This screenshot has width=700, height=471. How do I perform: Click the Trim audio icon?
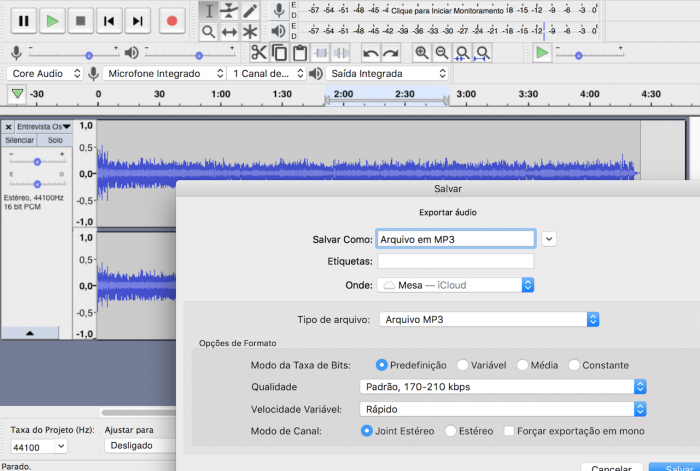[321, 53]
